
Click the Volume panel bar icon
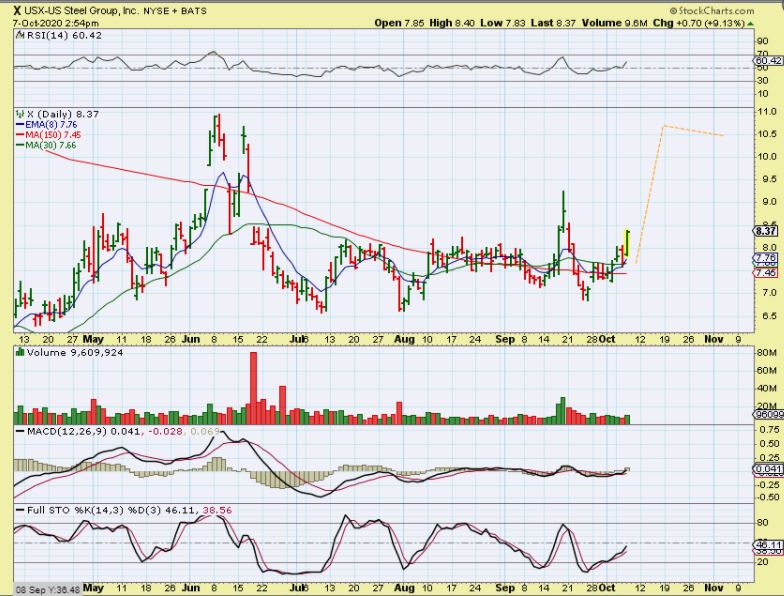tap(20, 352)
